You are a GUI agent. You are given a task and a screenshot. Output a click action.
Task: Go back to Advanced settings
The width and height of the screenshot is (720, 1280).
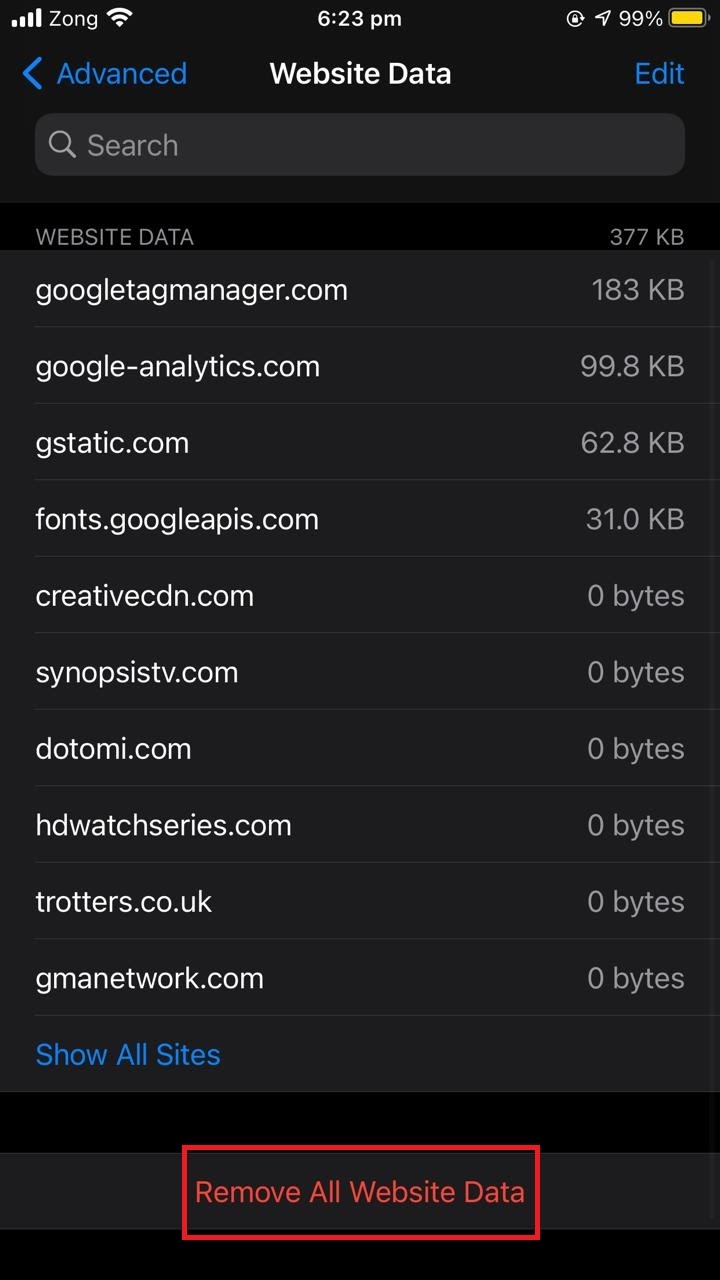(104, 73)
